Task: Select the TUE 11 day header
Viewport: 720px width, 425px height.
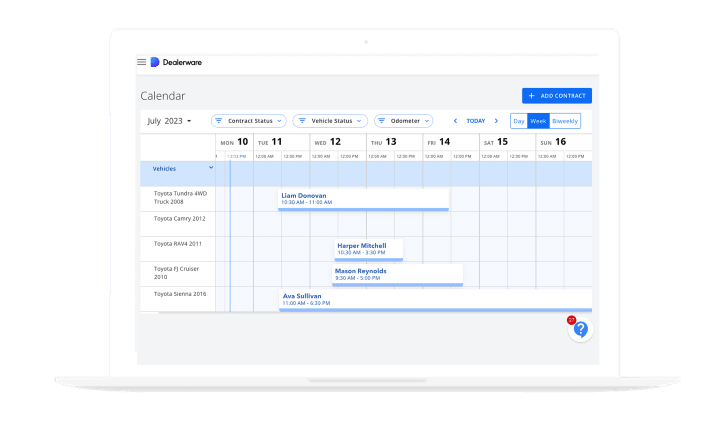Action: [270, 142]
